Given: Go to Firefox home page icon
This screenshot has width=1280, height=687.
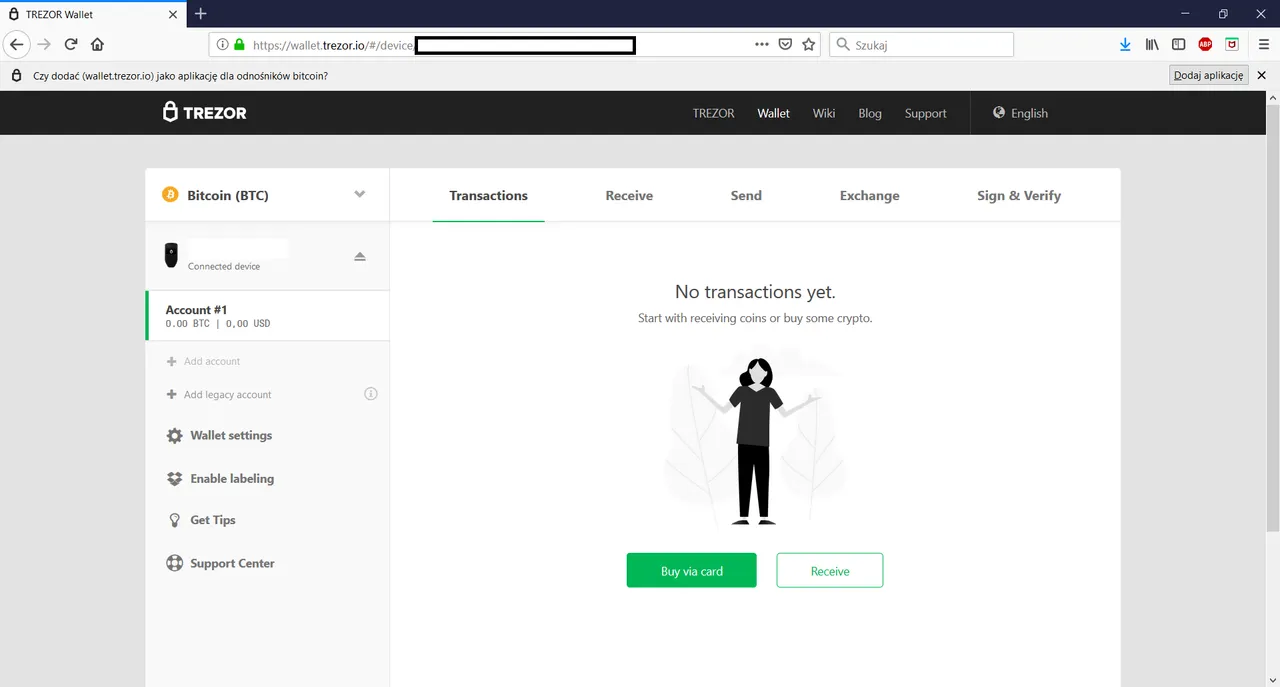Looking at the screenshot, I should click(x=97, y=44).
